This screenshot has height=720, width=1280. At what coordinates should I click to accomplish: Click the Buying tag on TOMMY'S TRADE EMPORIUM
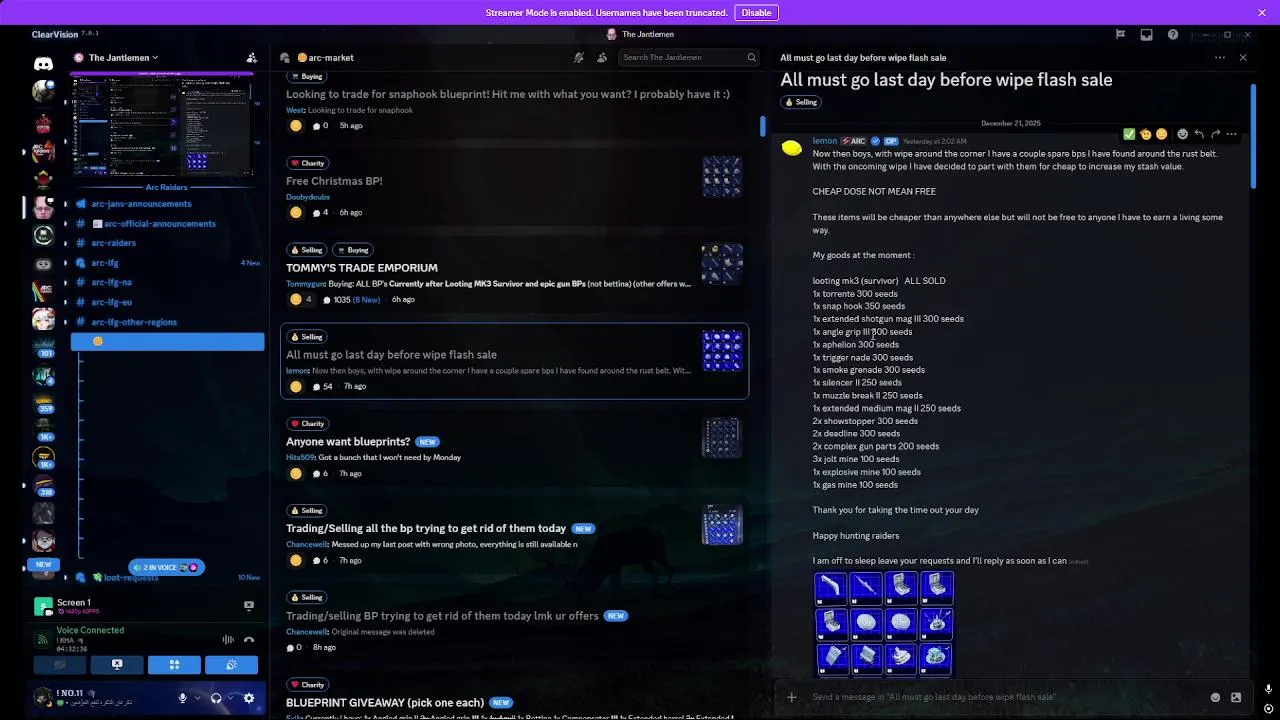353,250
